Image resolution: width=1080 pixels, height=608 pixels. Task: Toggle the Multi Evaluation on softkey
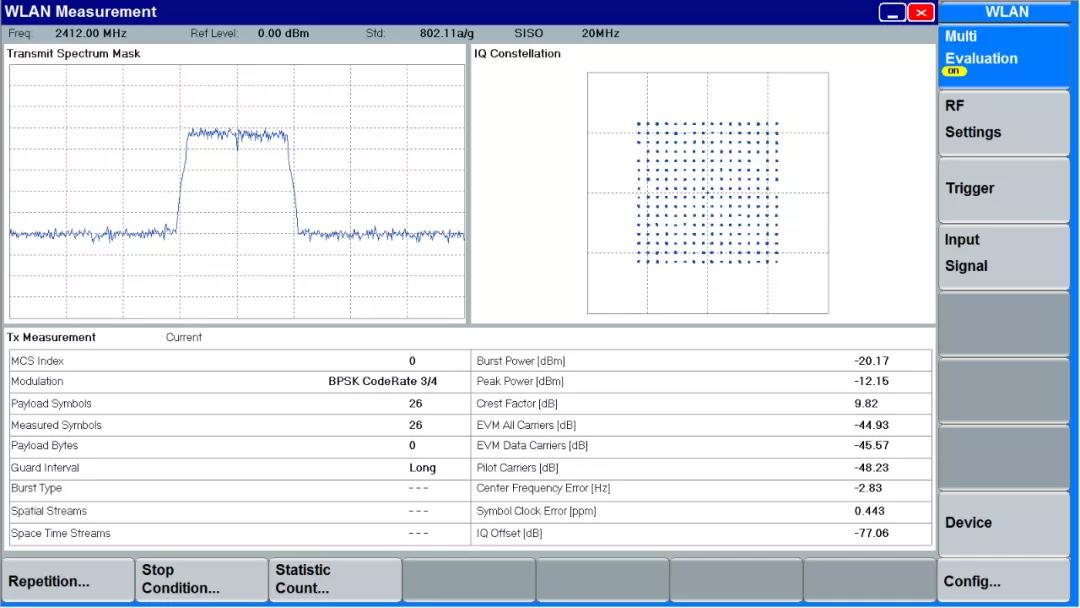pos(1003,56)
